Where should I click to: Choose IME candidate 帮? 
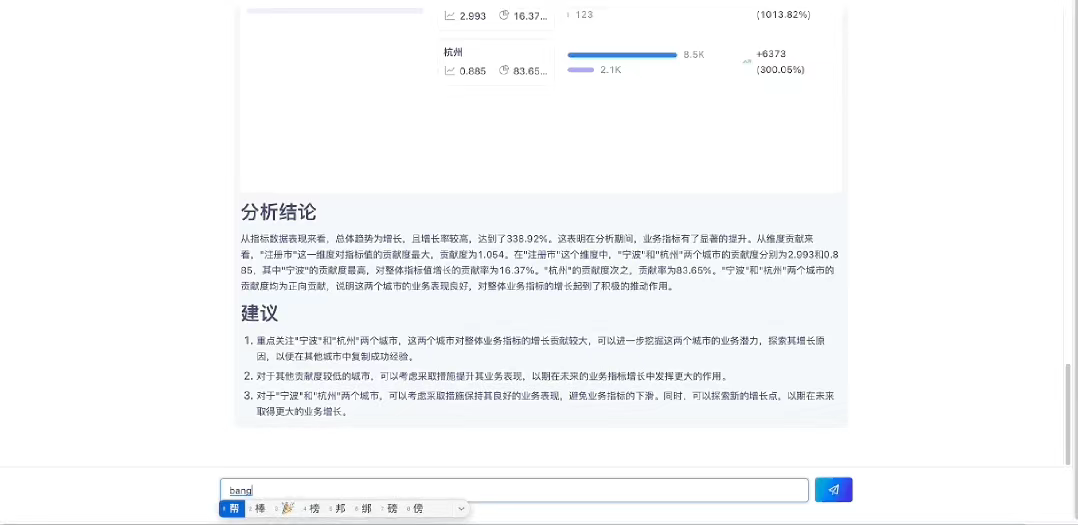pos(232,509)
